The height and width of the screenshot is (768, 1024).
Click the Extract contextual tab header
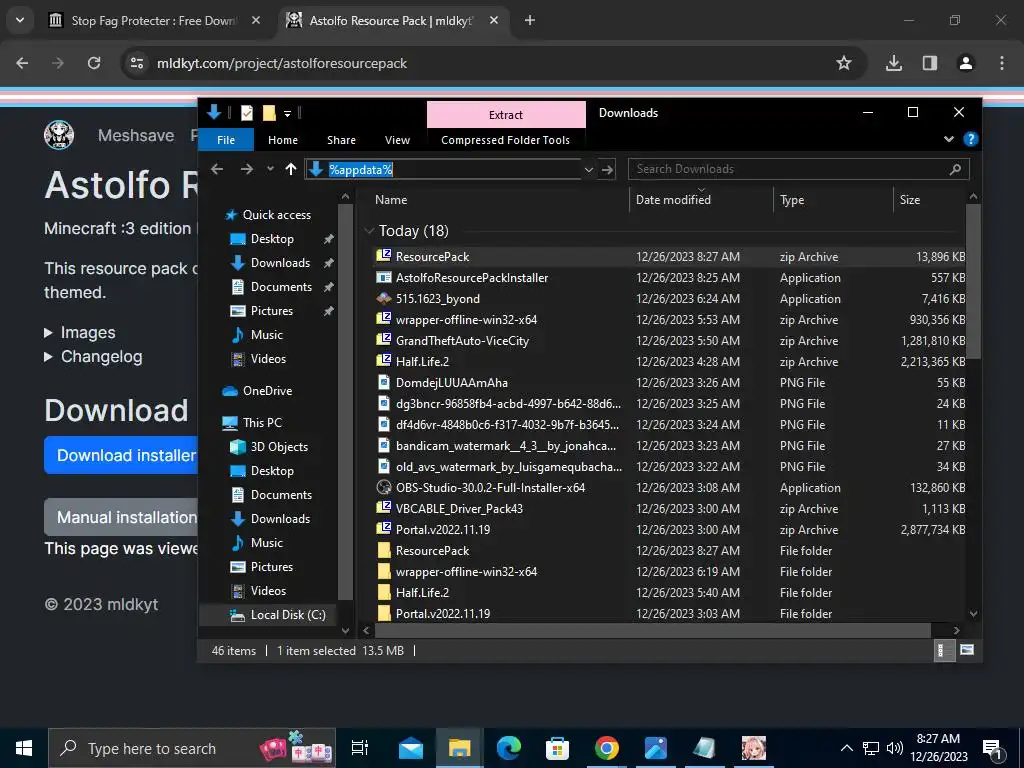[506, 114]
